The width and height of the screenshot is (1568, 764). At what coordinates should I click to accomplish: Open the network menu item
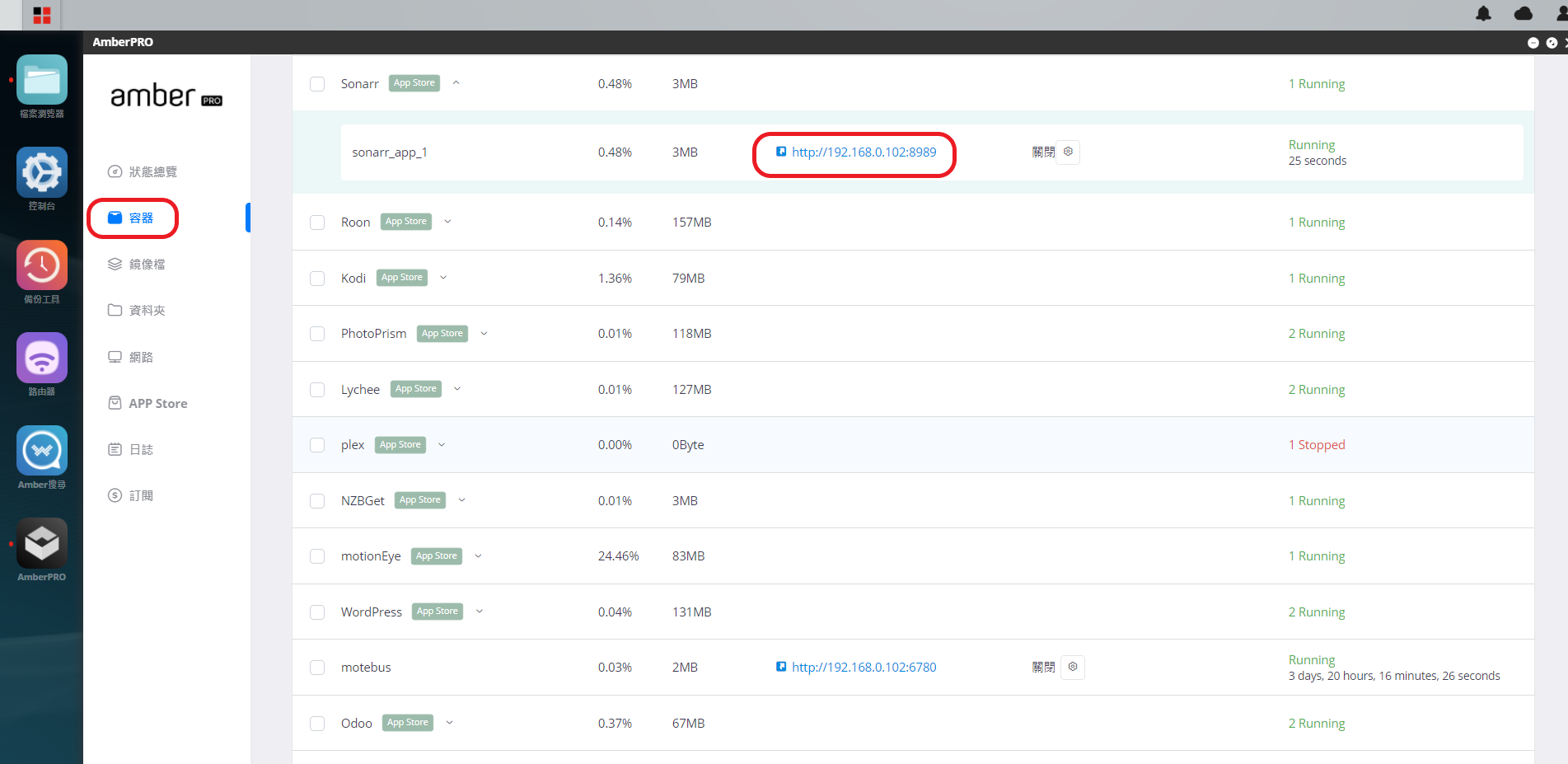coord(131,357)
